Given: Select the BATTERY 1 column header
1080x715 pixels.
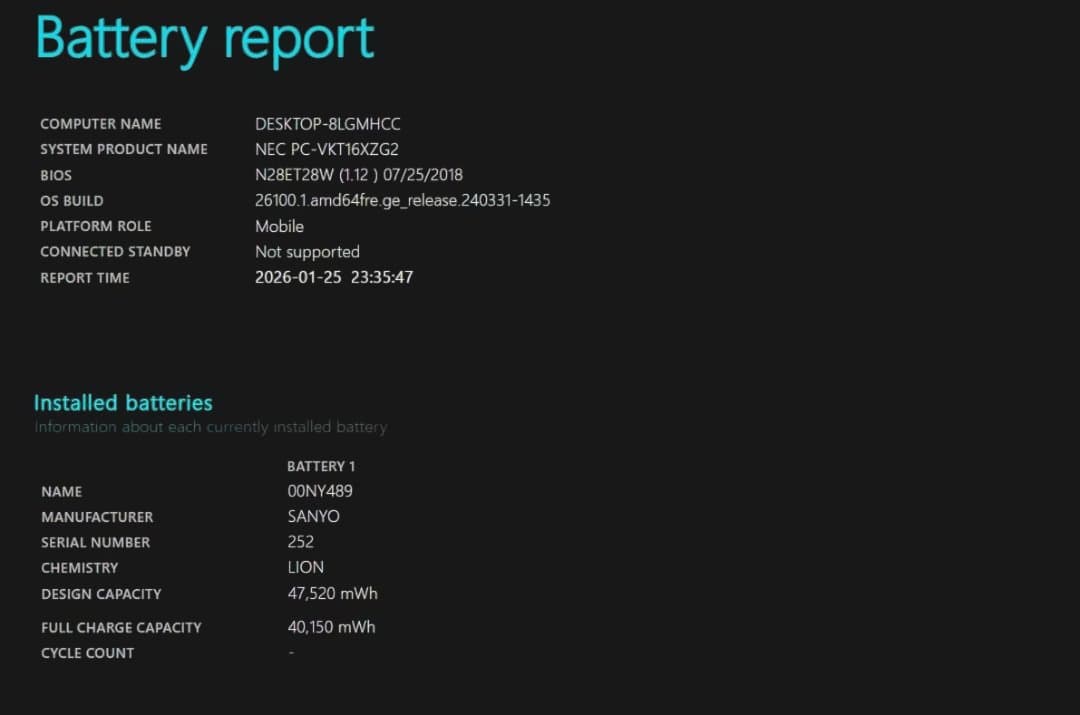Looking at the screenshot, I should pyautogui.click(x=321, y=466).
